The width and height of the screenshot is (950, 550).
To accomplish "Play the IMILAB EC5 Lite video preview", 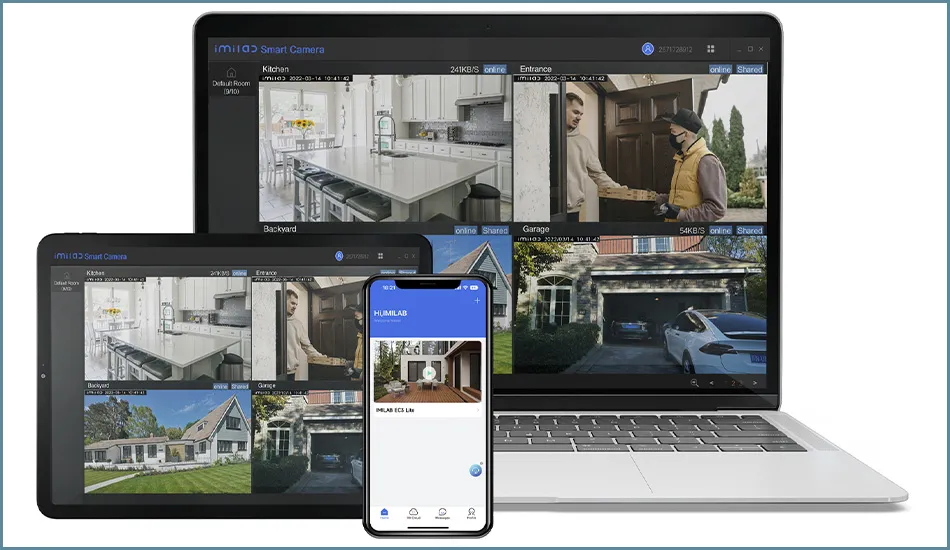I will click(428, 372).
